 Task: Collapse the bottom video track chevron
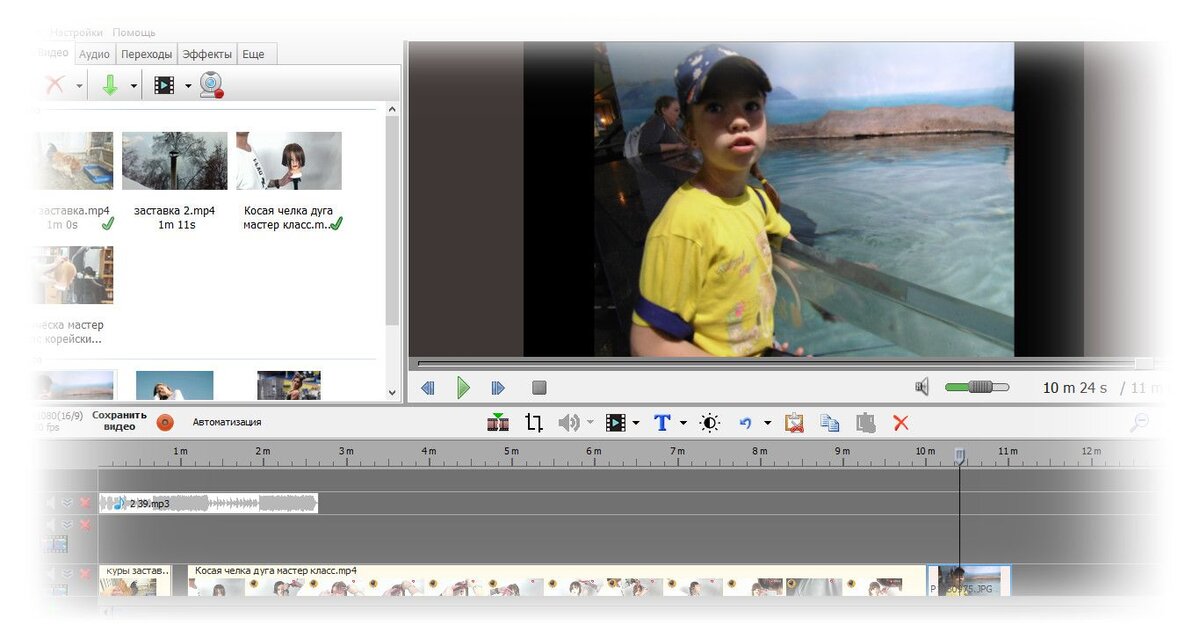click(x=68, y=573)
